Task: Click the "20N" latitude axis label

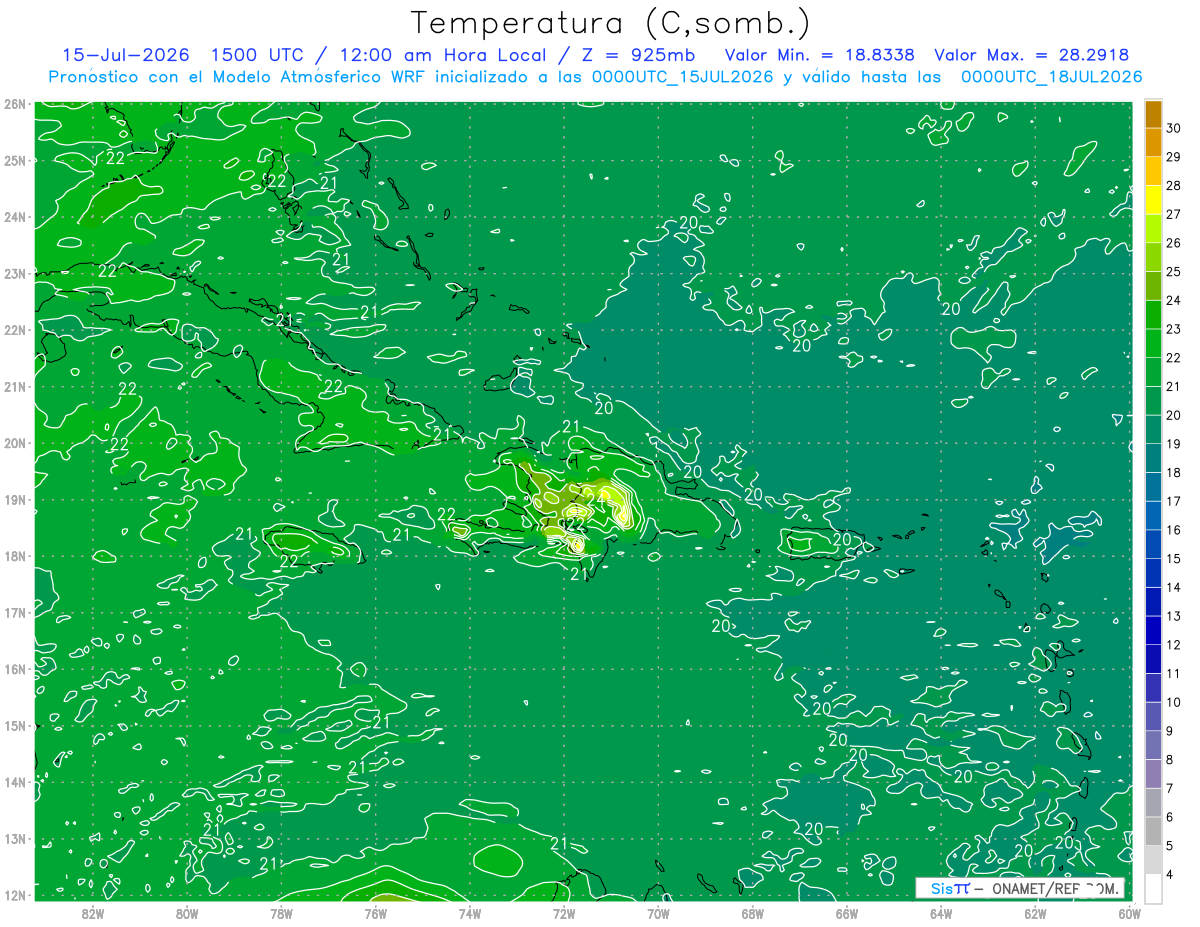Action: point(14,443)
